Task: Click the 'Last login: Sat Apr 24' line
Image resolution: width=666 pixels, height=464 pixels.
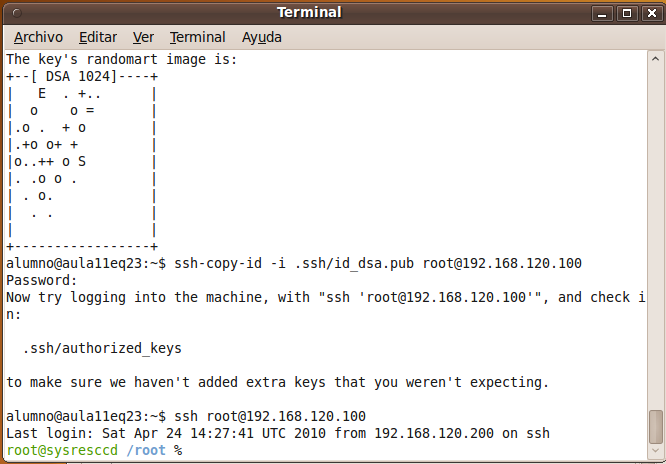Action: 278,433
